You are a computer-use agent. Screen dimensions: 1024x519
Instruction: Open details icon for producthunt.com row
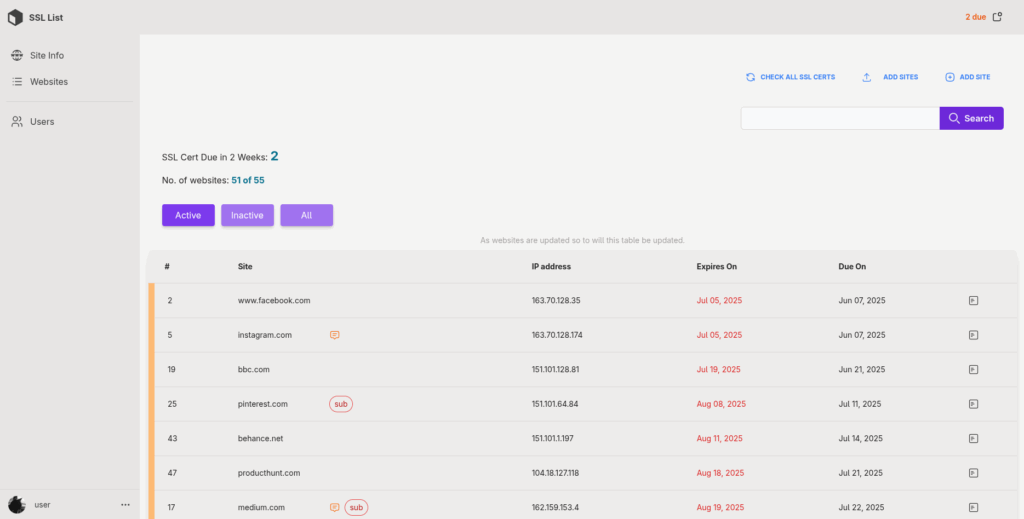point(973,472)
